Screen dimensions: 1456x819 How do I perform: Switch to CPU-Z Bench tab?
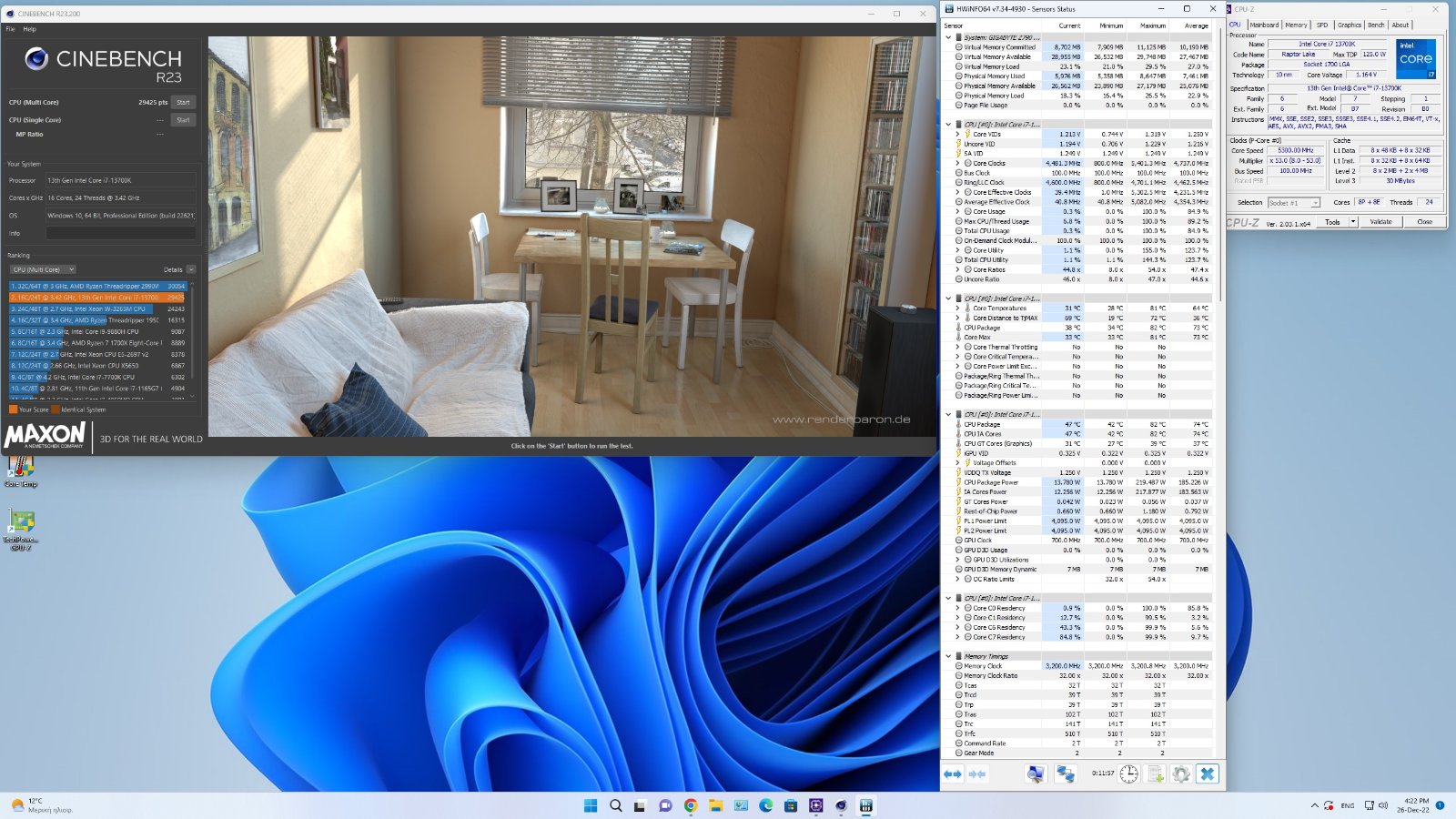click(1376, 25)
